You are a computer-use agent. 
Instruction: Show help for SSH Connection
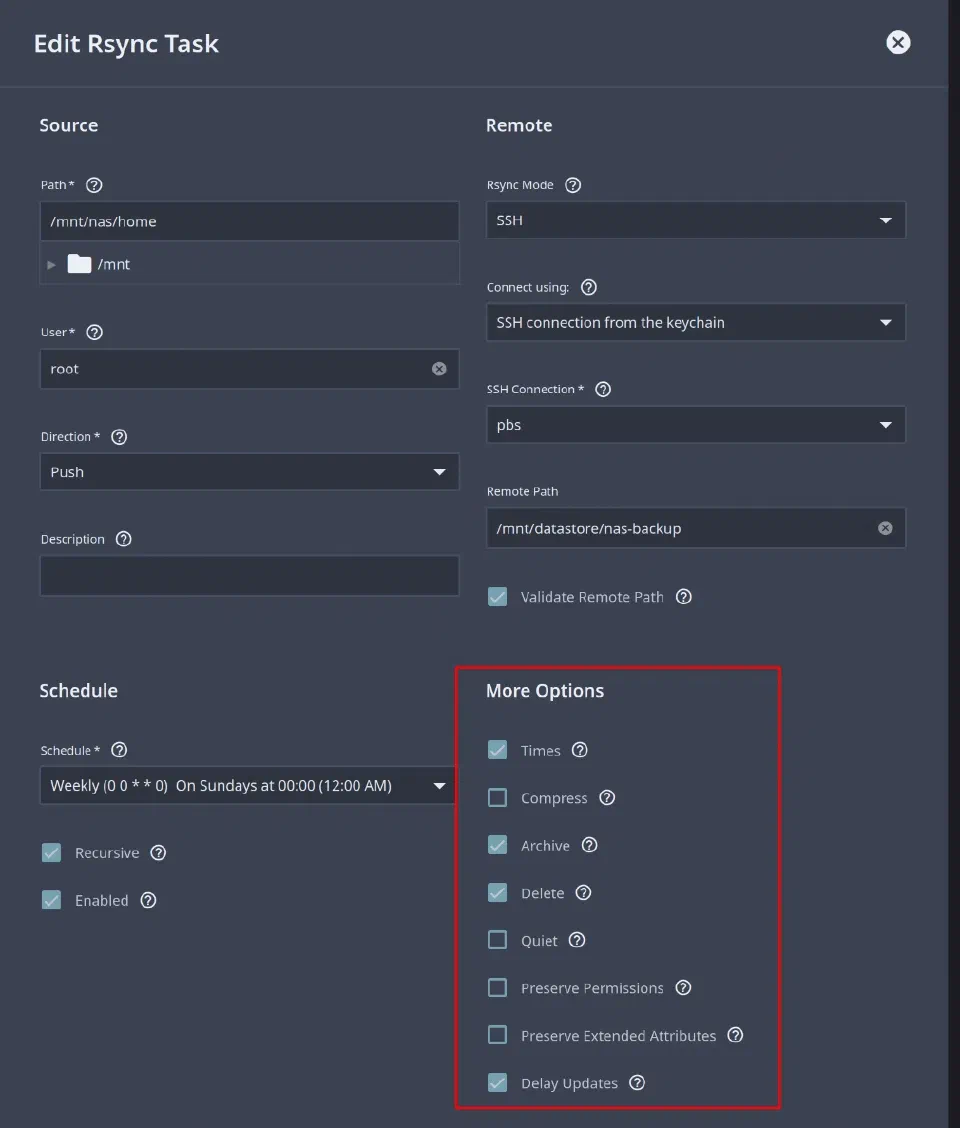(x=603, y=389)
